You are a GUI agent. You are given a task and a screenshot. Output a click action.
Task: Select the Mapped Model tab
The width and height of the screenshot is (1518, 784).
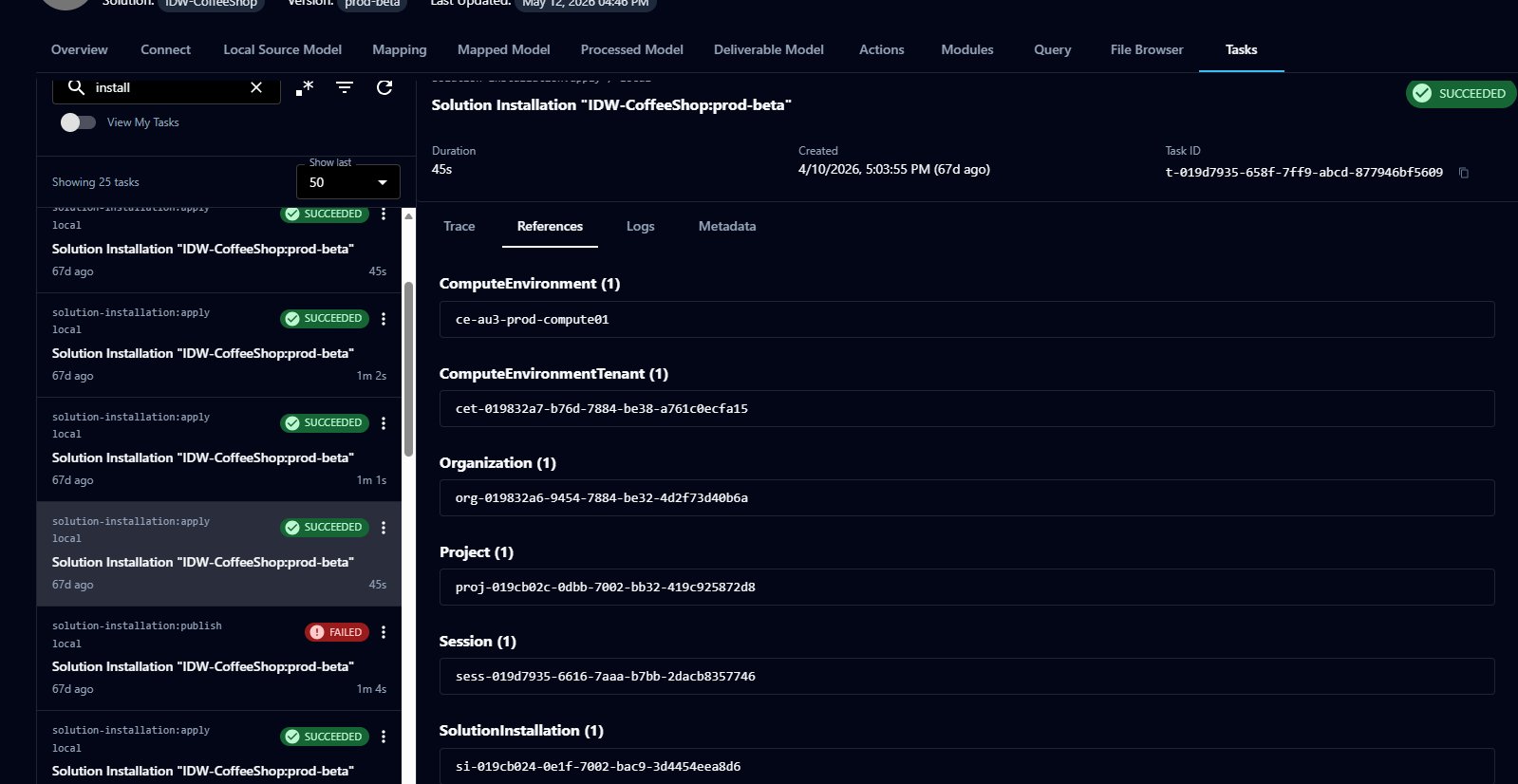503,49
